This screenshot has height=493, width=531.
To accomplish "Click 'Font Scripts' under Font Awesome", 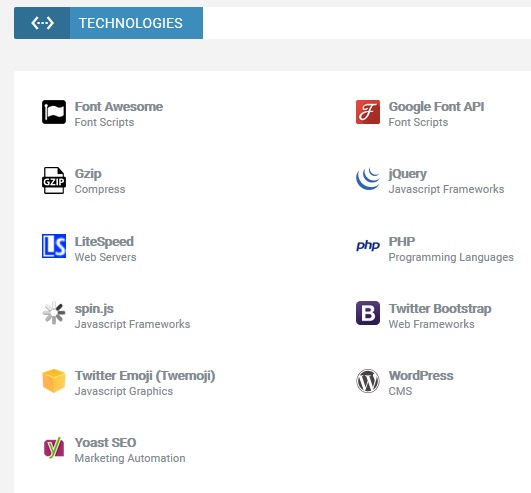I will [x=104, y=122].
